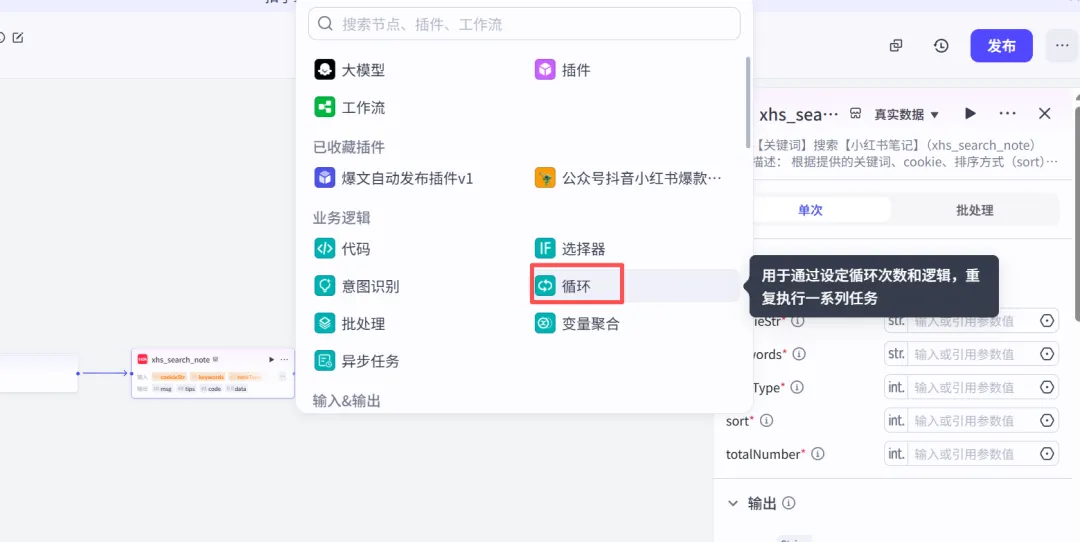This screenshot has width=1080, height=542.
Task: Focus the 搜索节点、插件、工作流 search box
Action: point(524,24)
